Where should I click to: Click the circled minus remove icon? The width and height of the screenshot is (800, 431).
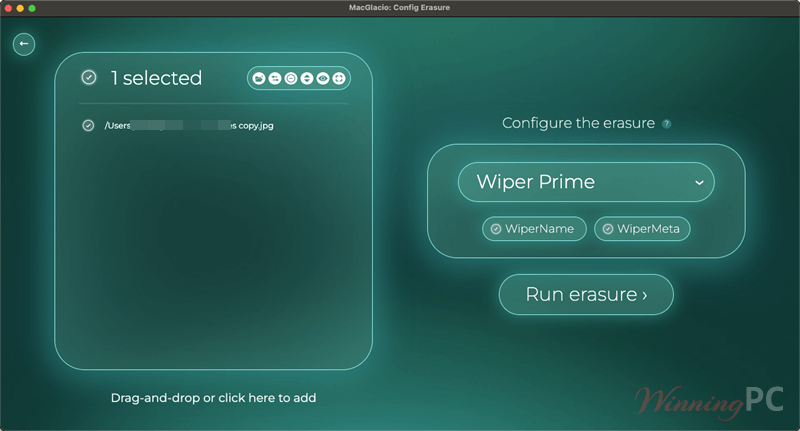pyautogui.click(x=291, y=79)
